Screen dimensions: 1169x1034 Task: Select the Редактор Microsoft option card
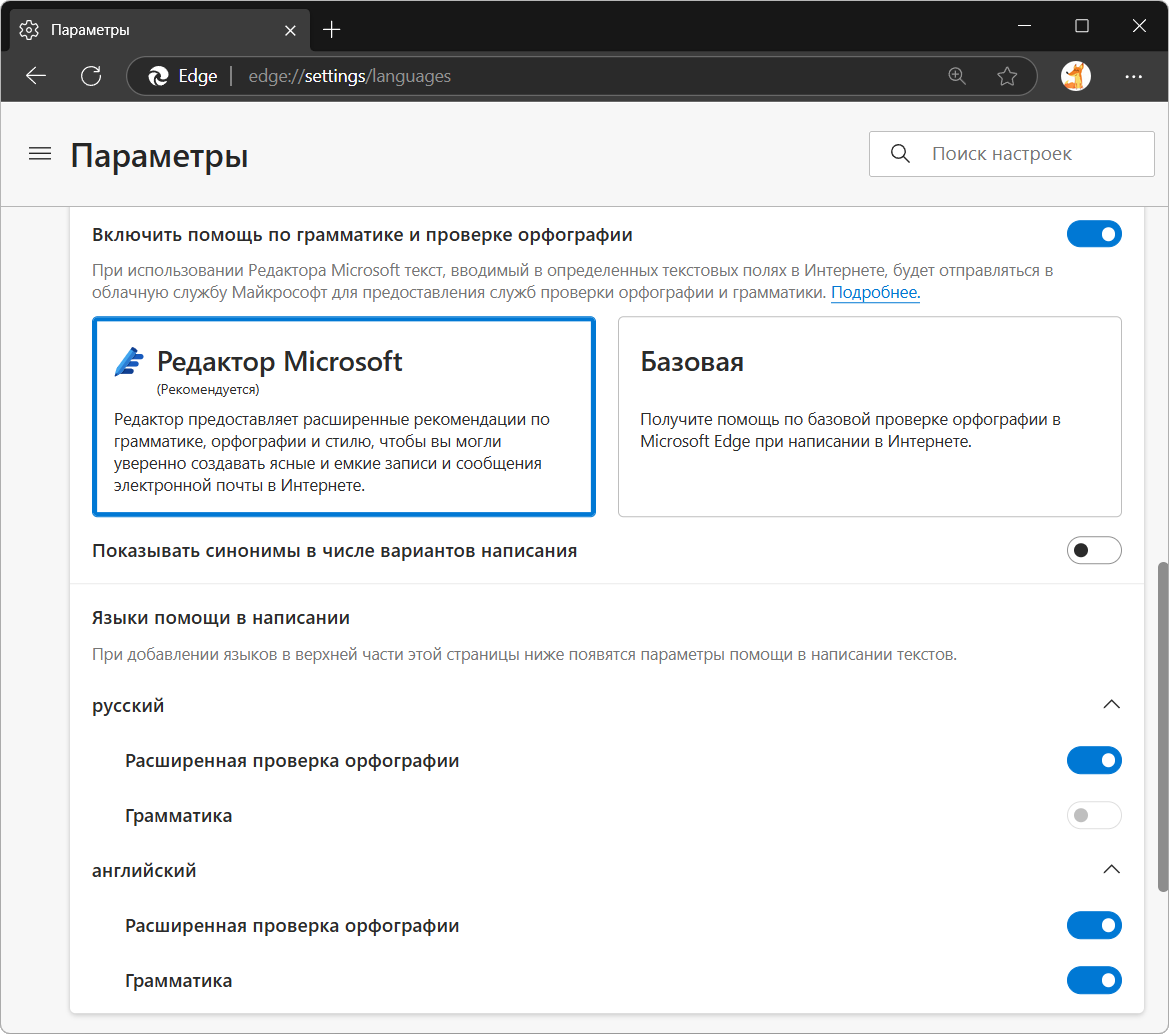344,417
